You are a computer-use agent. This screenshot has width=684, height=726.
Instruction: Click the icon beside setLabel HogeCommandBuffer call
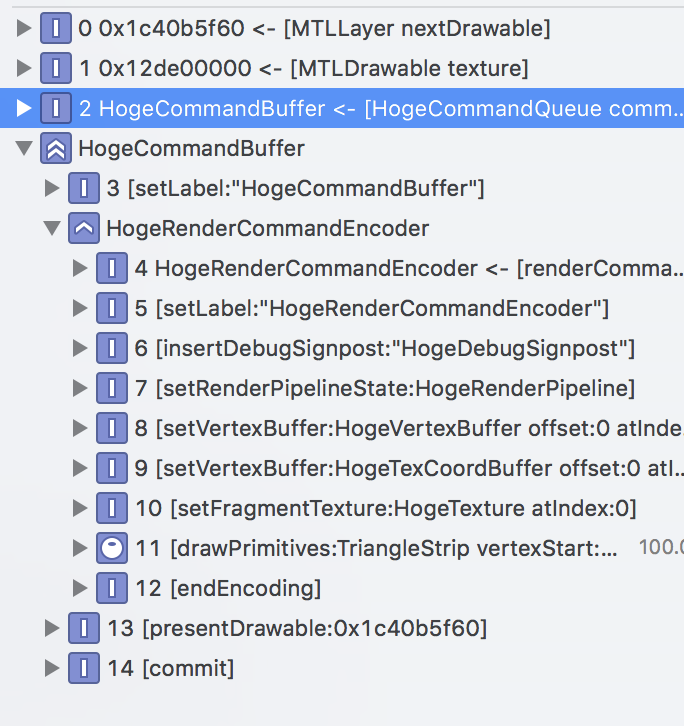[x=84, y=188]
